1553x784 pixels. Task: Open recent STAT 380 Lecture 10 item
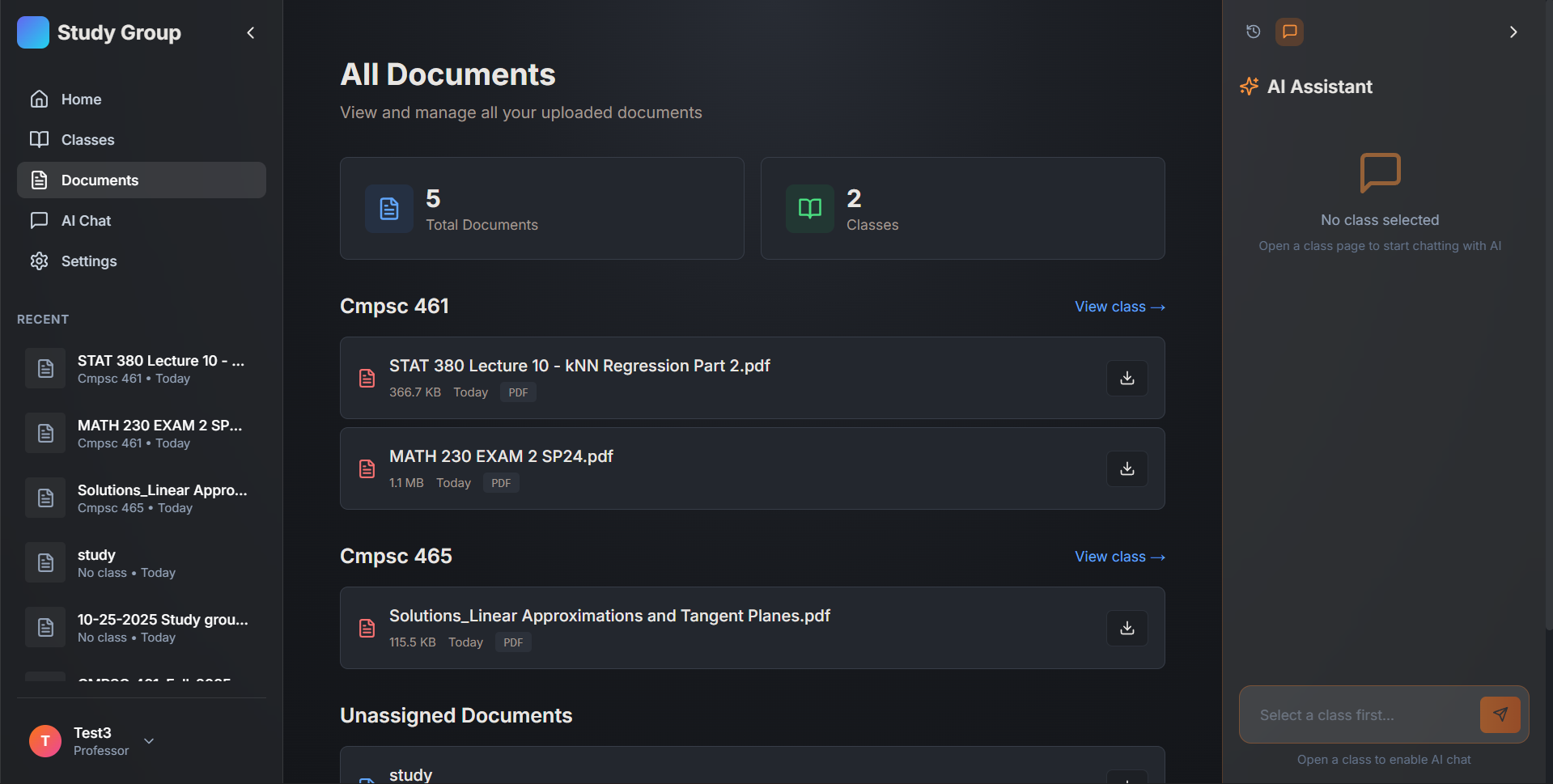pos(142,369)
